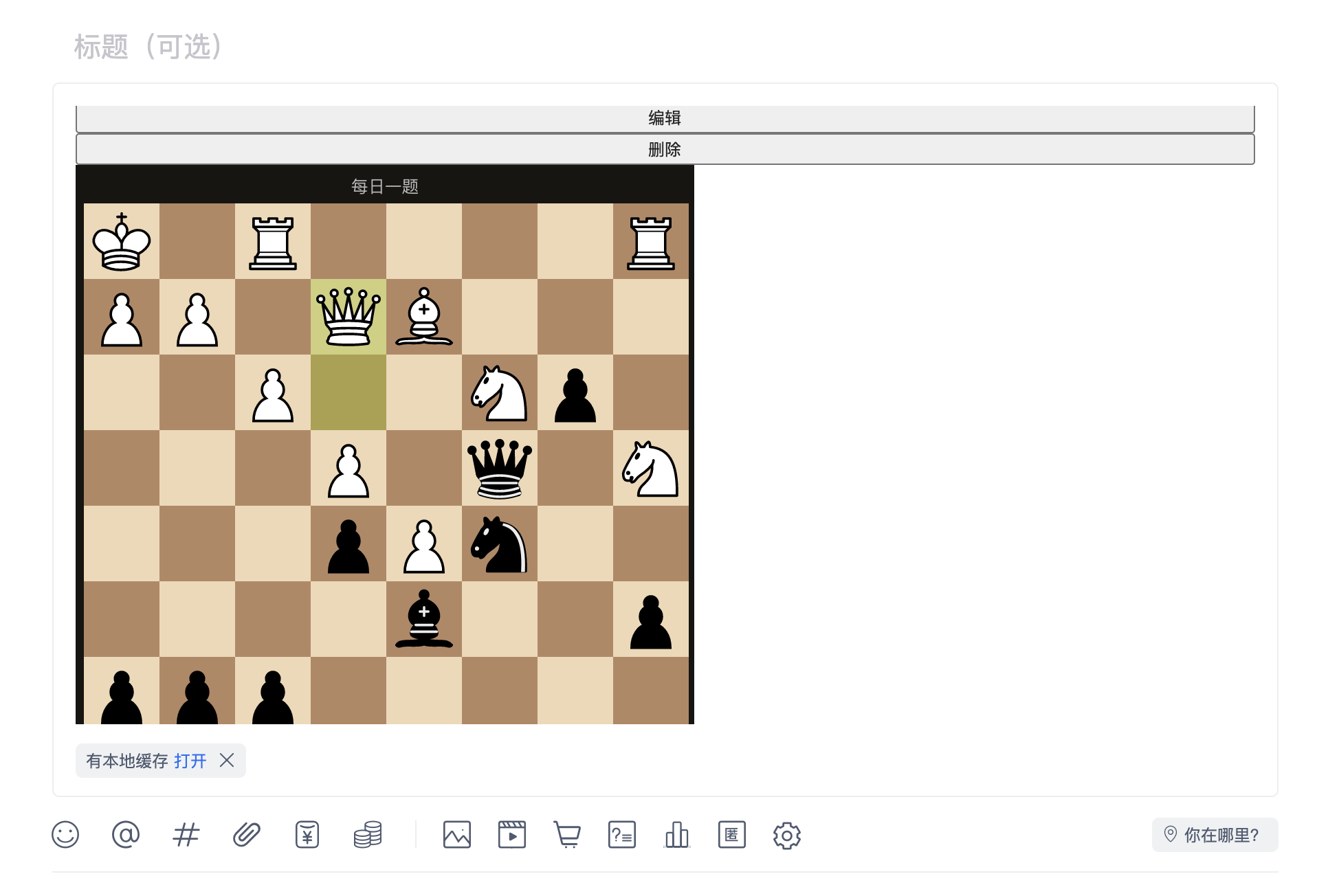Viewport: 1339px width, 896px height.
Task: Click the 每日一题 board title
Action: point(385,186)
